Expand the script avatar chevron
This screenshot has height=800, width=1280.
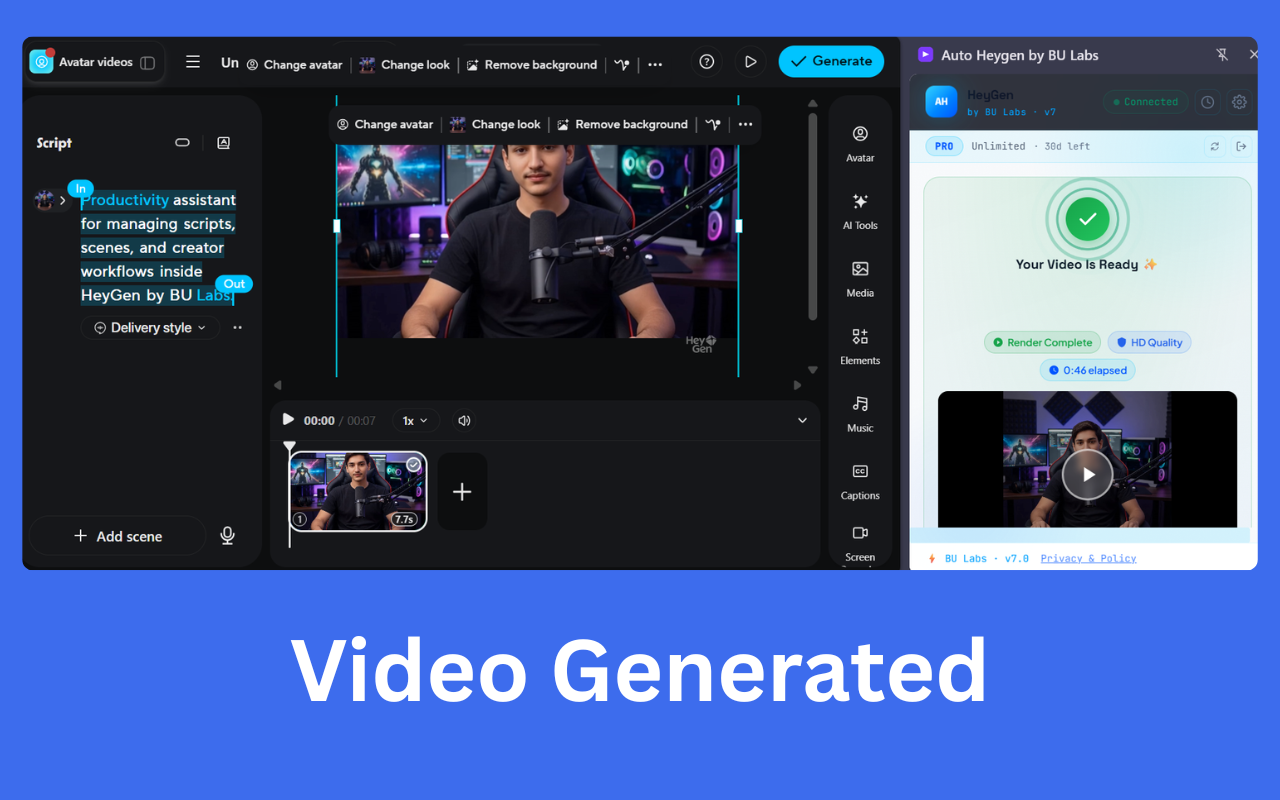click(63, 200)
